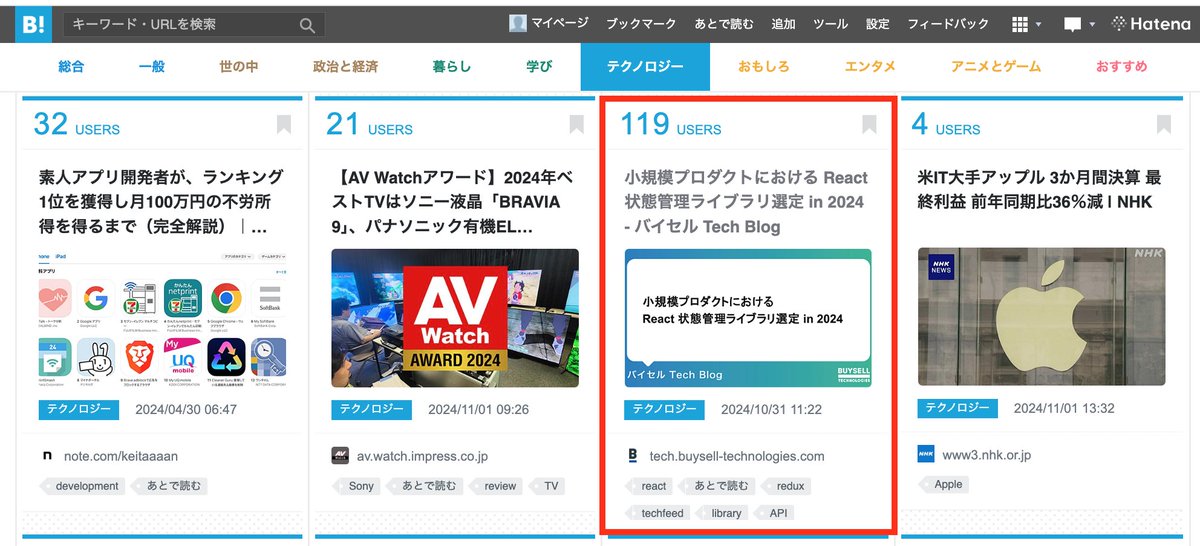Image resolution: width=1200 pixels, height=546 pixels.
Task: Open あとで読む in the top bar
Action: [724, 23]
